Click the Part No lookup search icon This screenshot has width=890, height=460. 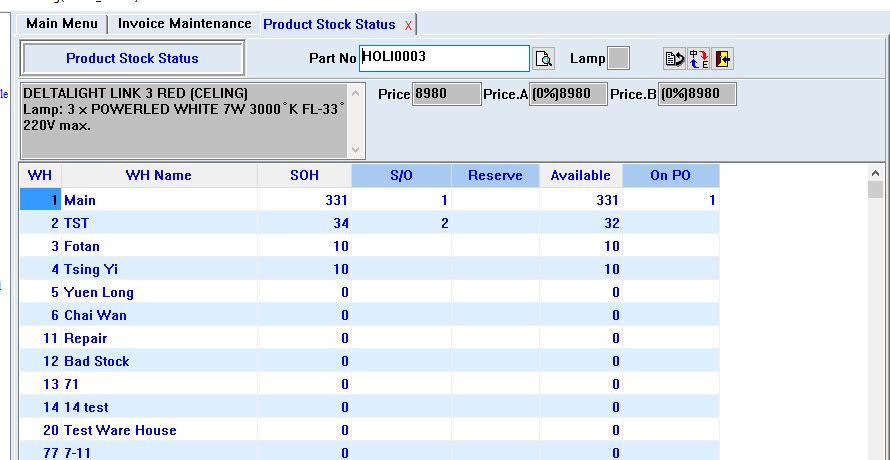pyautogui.click(x=543, y=59)
